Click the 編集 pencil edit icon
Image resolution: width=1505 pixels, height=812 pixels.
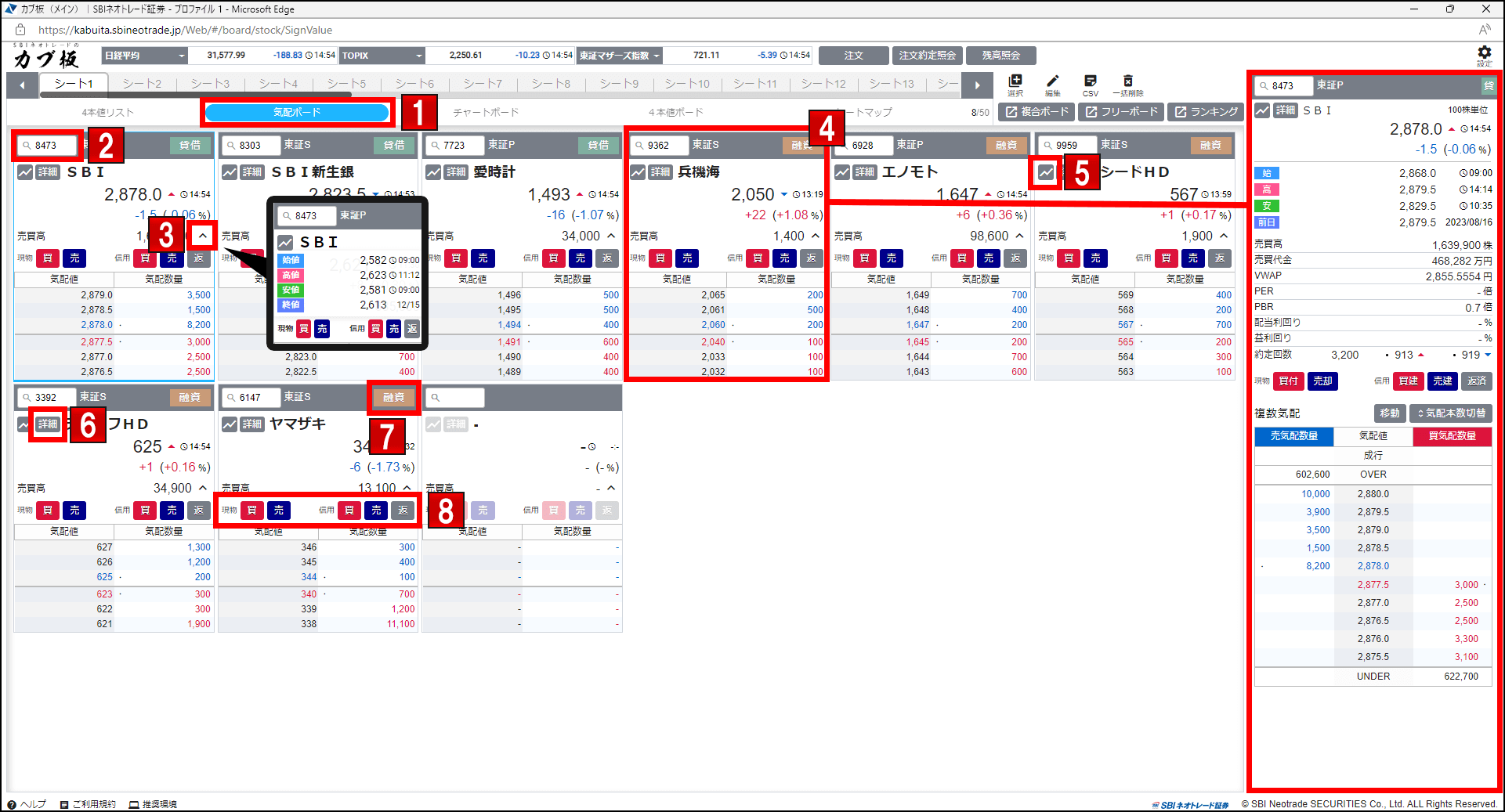point(1053,85)
